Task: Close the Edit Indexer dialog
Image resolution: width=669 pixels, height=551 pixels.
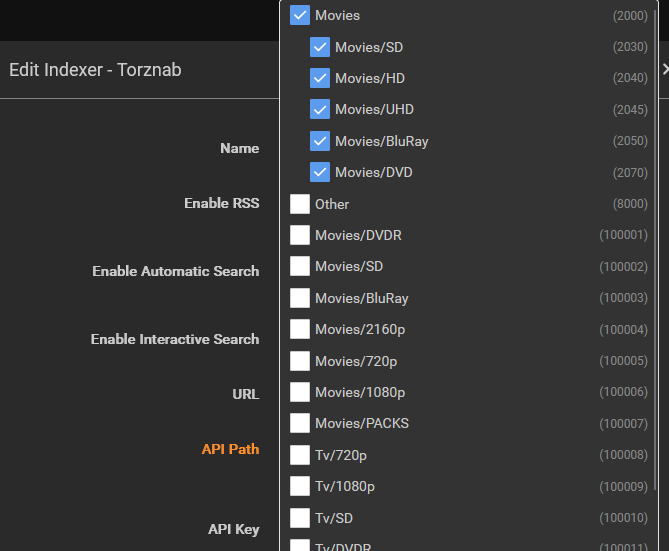Action: [665, 69]
